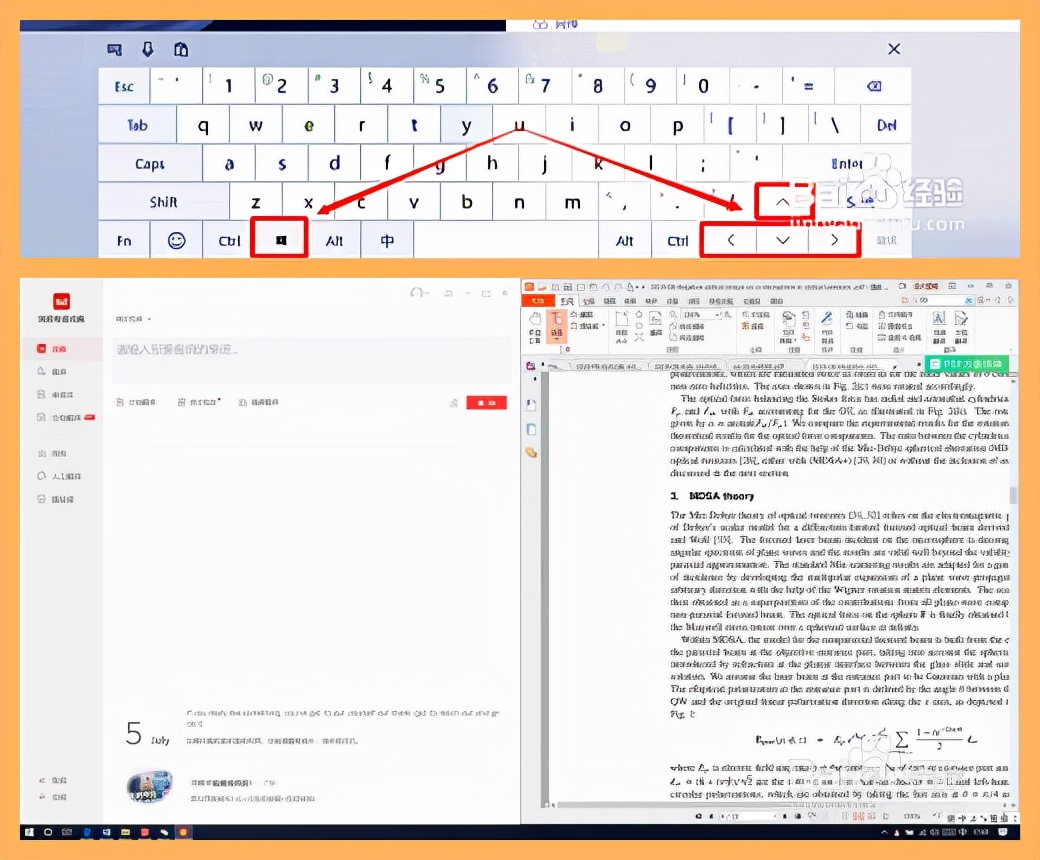The width and height of the screenshot is (1040, 860).
Task: Hit the backspace key on the touch keyboard
Action: (x=873, y=86)
